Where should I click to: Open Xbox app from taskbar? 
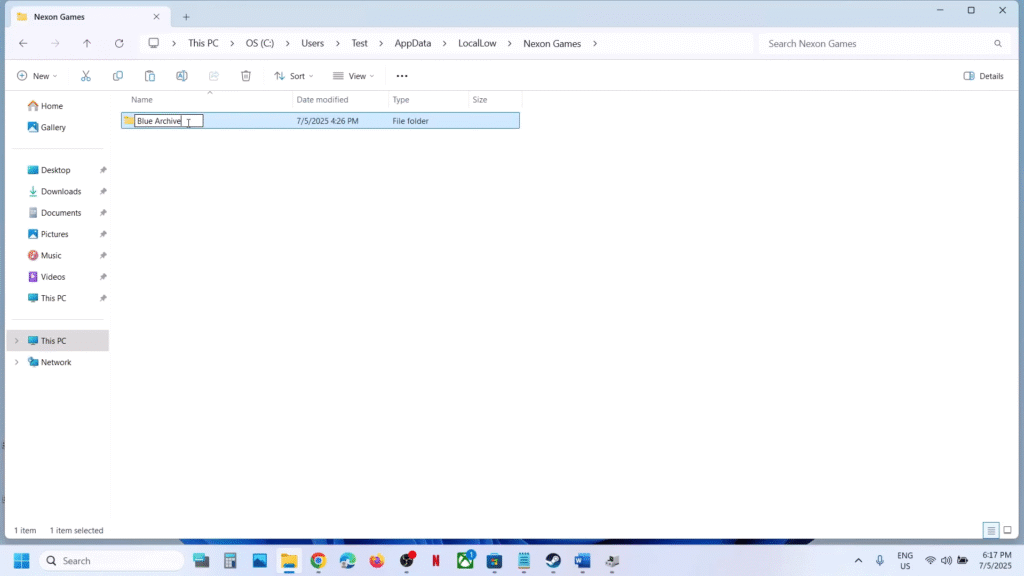(465, 560)
